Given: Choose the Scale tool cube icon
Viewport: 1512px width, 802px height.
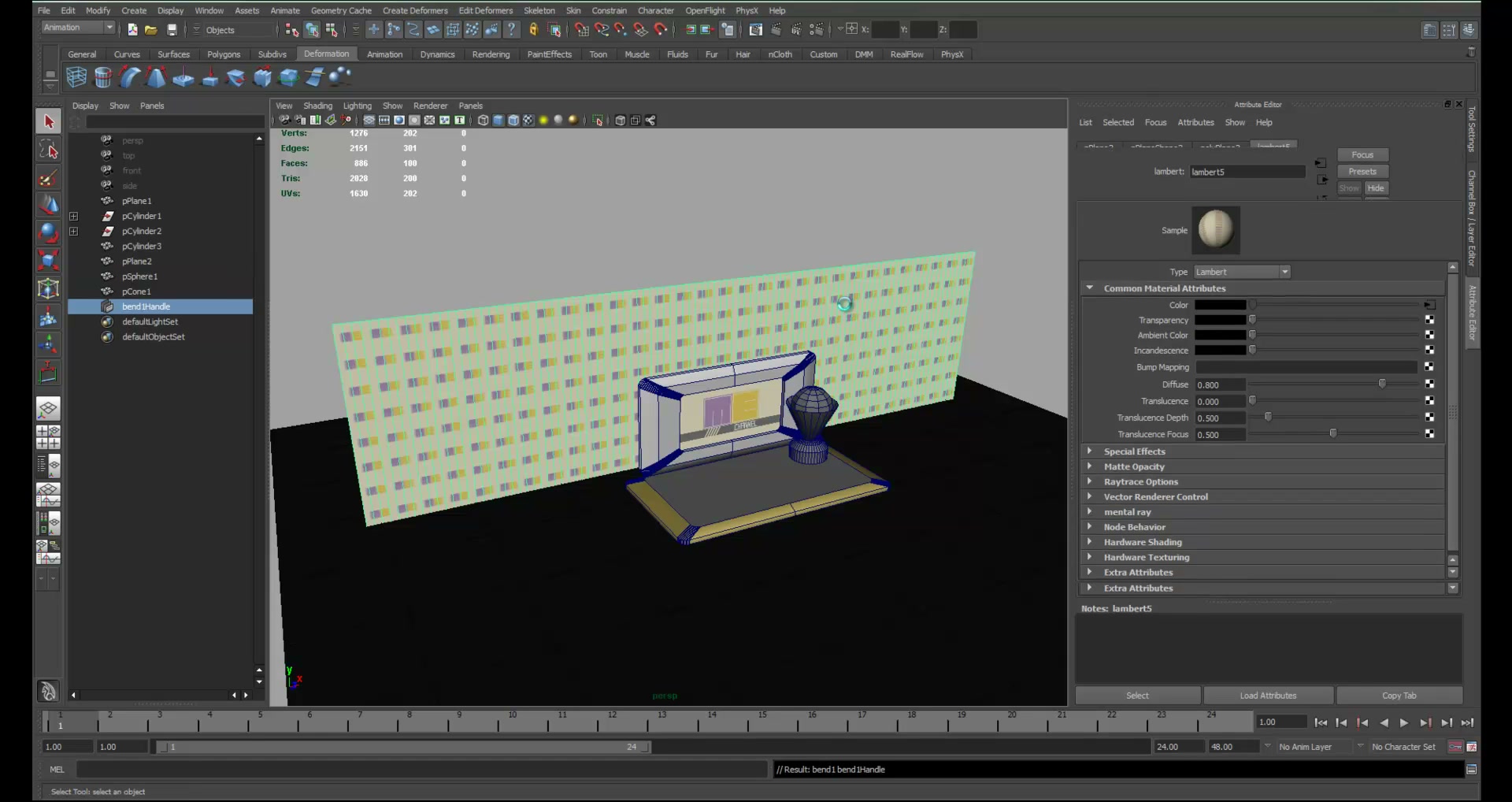Looking at the screenshot, I should (x=48, y=260).
